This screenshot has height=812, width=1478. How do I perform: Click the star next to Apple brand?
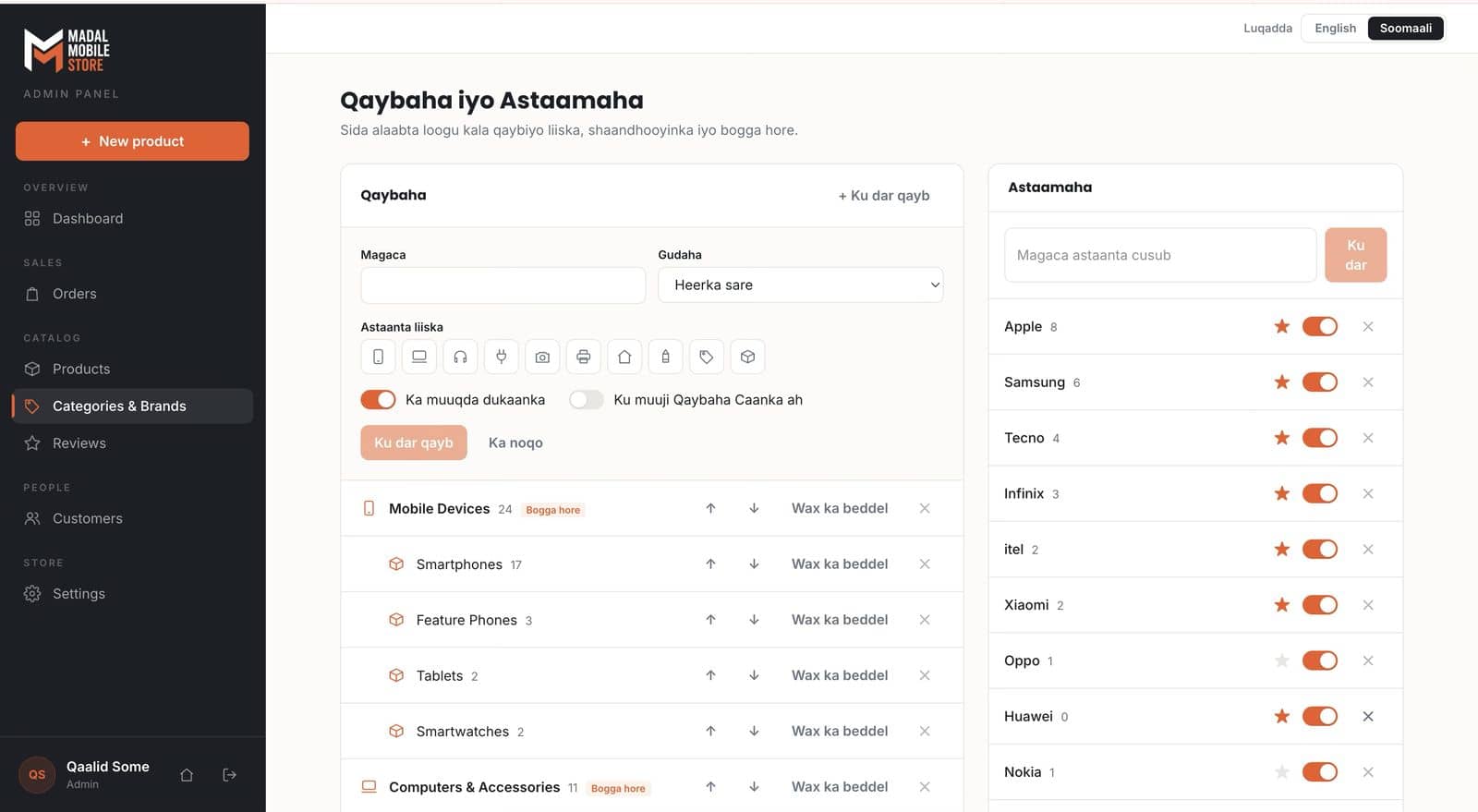(x=1282, y=326)
